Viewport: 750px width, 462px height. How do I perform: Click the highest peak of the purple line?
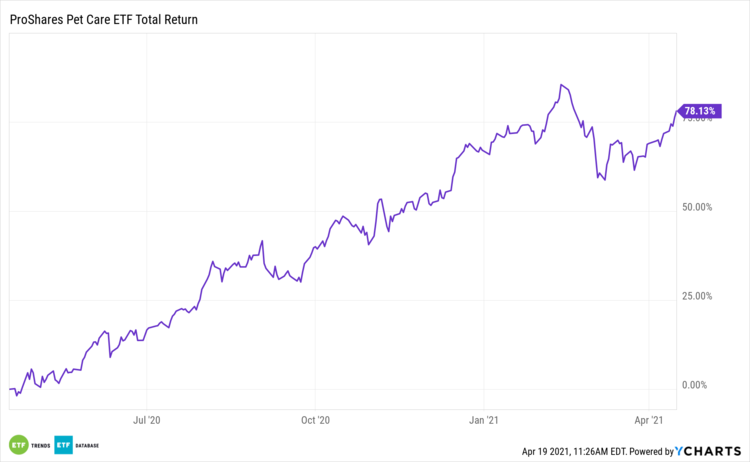coord(562,85)
